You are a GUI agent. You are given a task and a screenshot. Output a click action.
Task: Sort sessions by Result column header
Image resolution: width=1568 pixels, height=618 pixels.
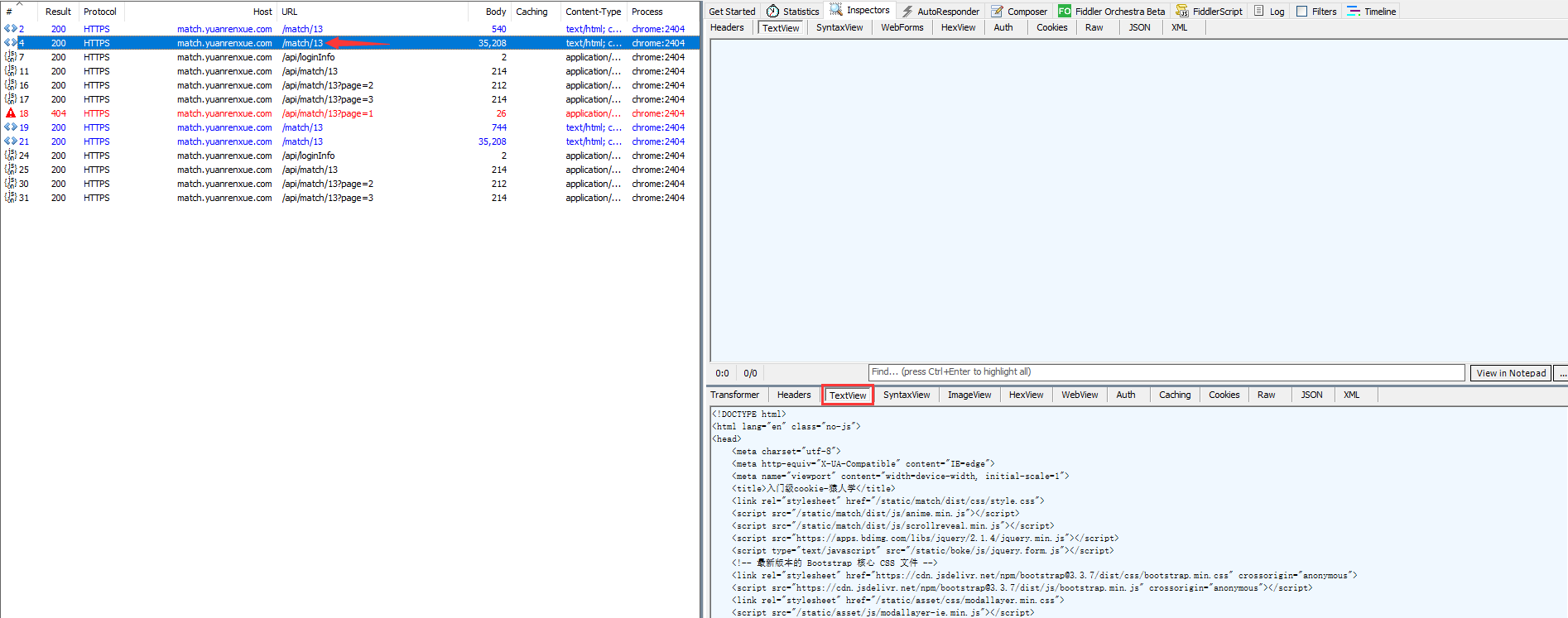[x=58, y=12]
